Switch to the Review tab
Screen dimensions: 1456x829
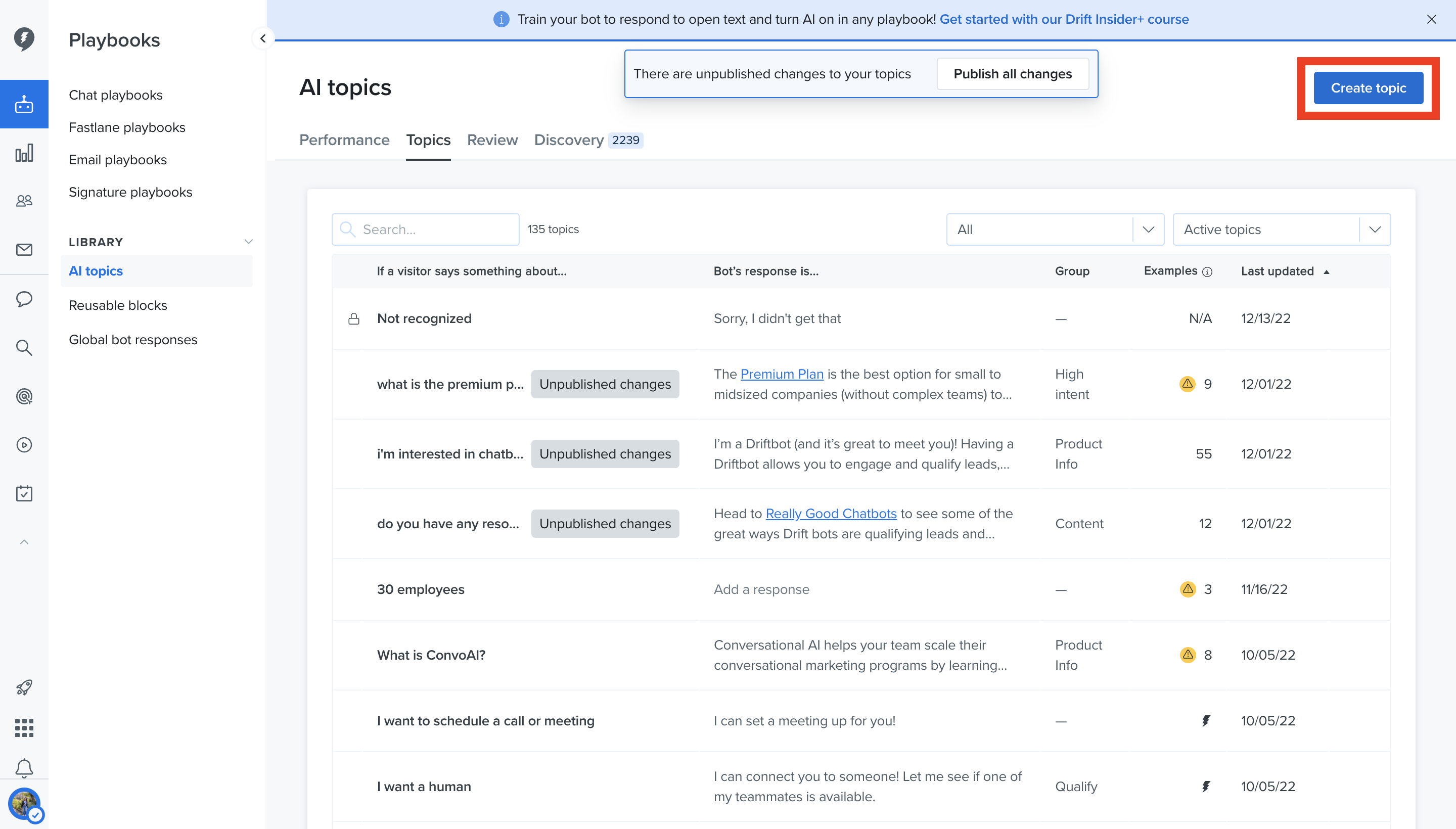[x=492, y=140]
